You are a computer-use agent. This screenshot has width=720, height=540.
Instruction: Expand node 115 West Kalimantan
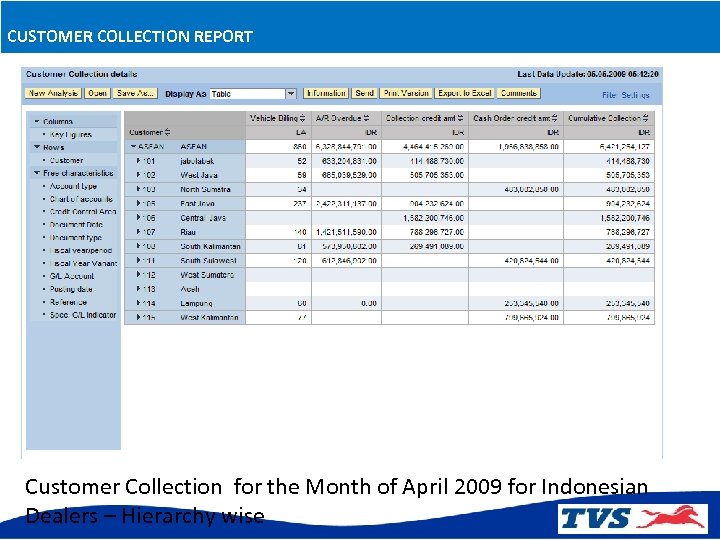[x=138, y=317]
